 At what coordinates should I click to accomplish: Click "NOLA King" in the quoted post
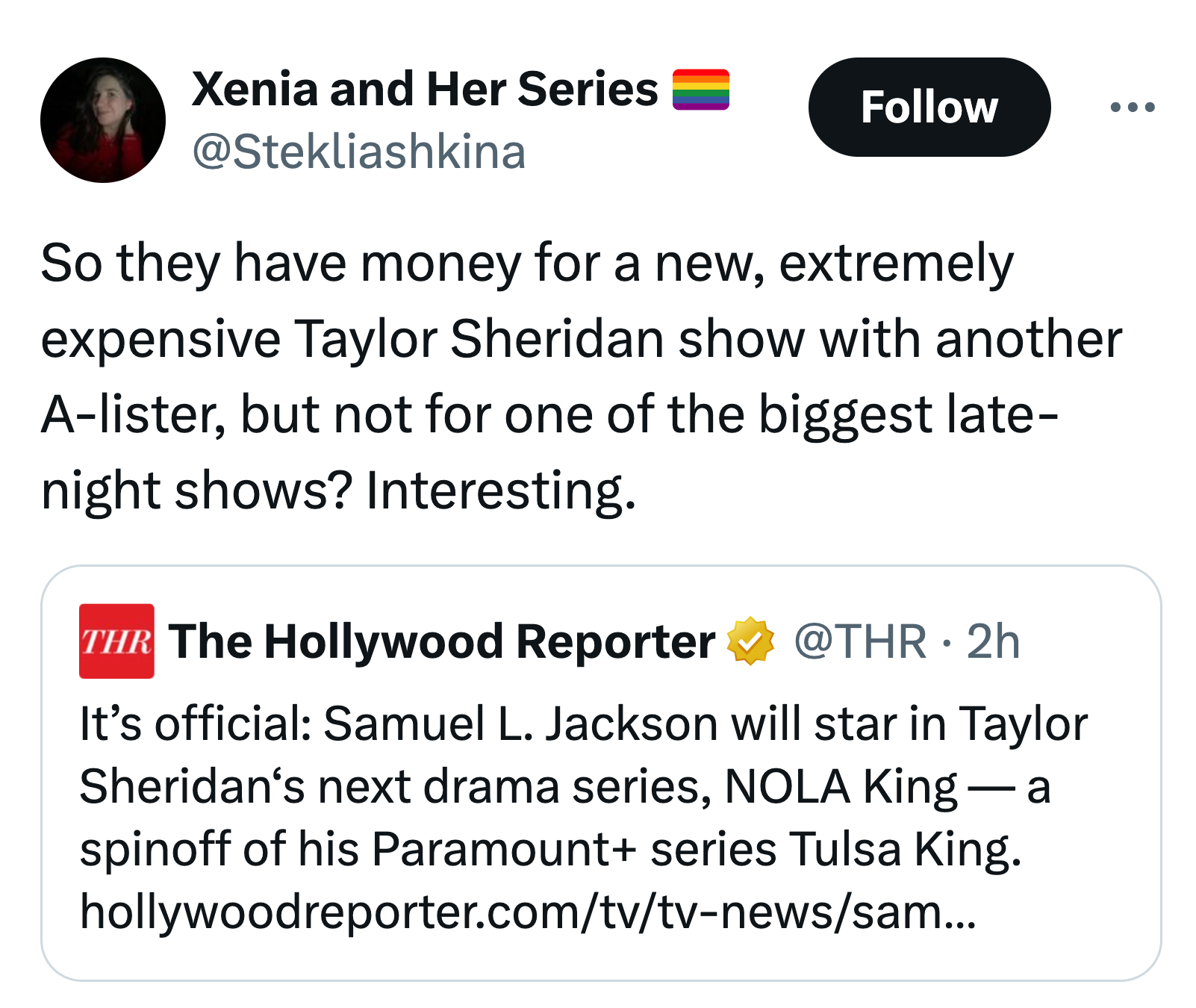(x=841, y=787)
